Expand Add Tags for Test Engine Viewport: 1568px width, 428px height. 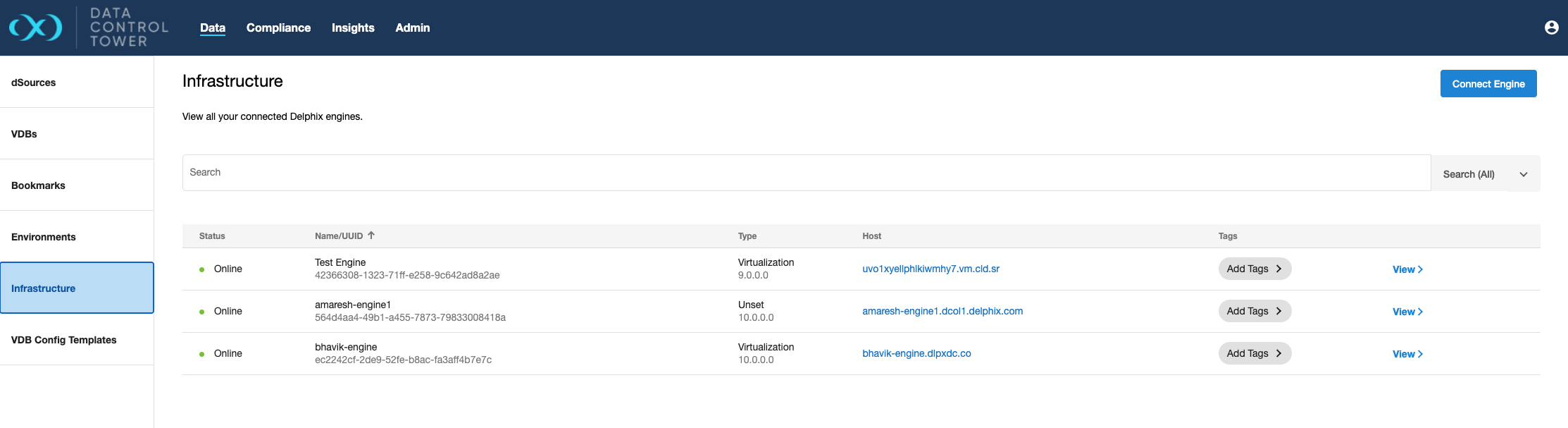click(1254, 269)
